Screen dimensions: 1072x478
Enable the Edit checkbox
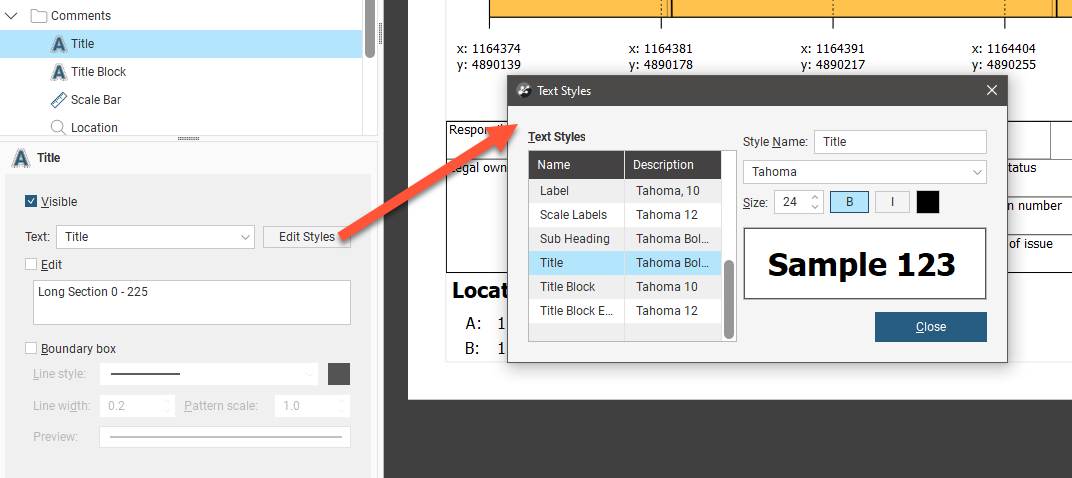(32, 265)
